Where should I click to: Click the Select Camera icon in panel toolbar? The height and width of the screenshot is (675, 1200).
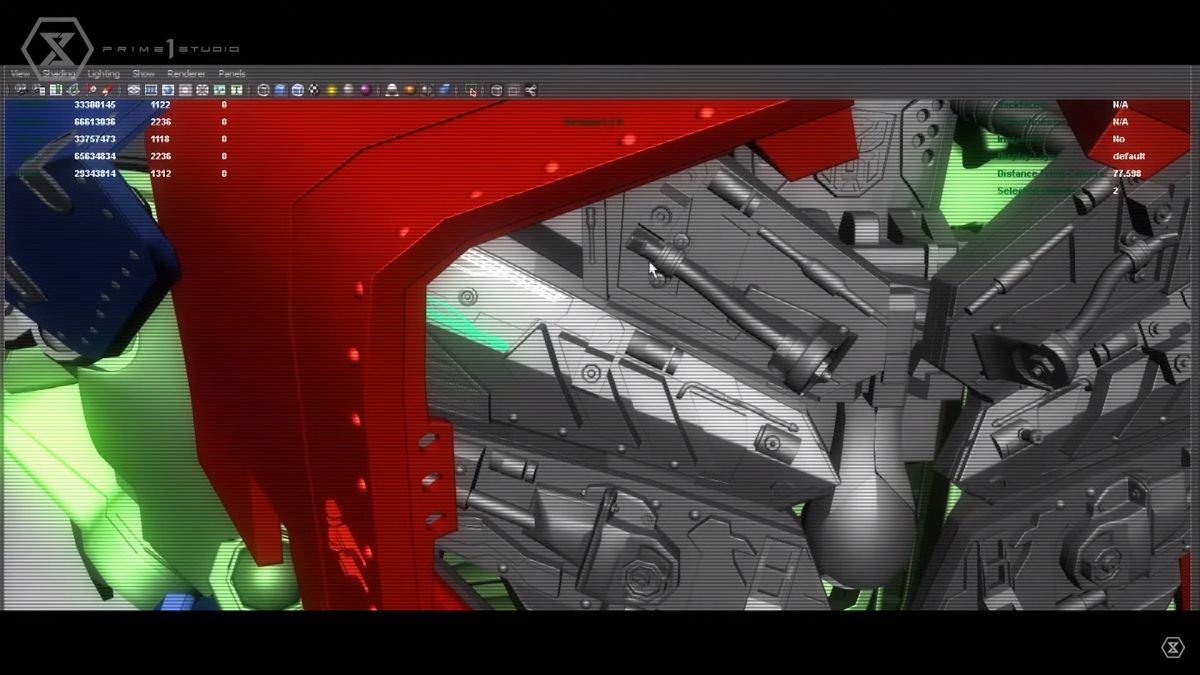click(x=20, y=90)
